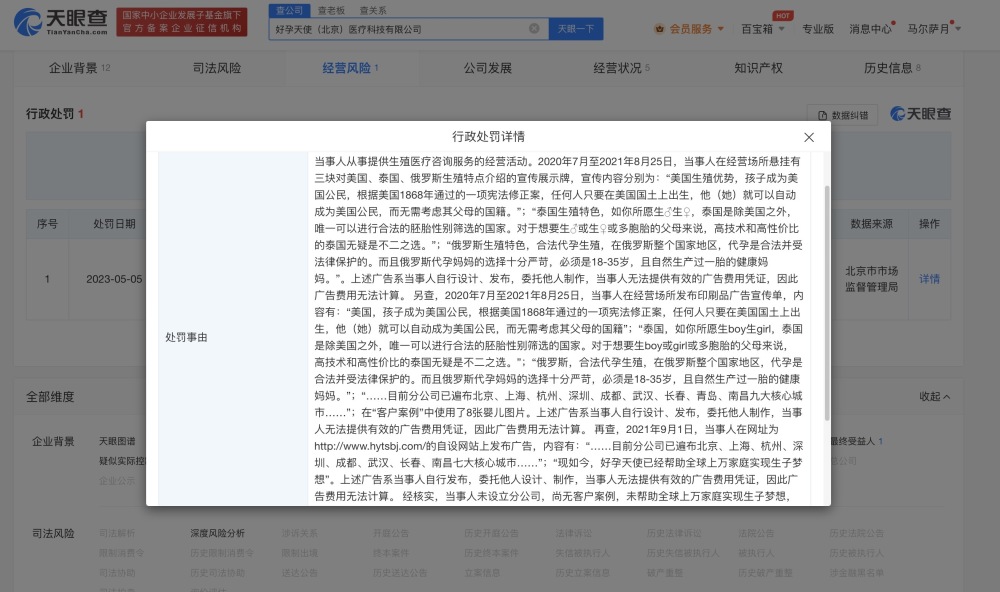Open the 详情 link in the table
This screenshot has height=592, width=1000.
931,278
